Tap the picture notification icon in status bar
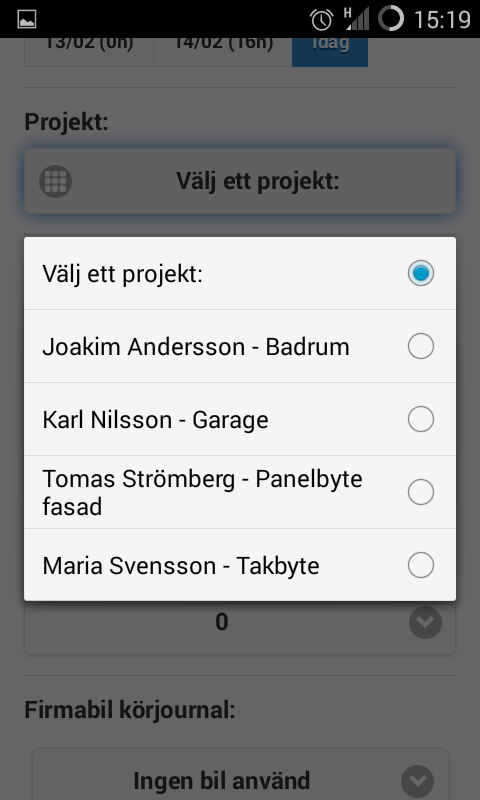 tap(27, 19)
